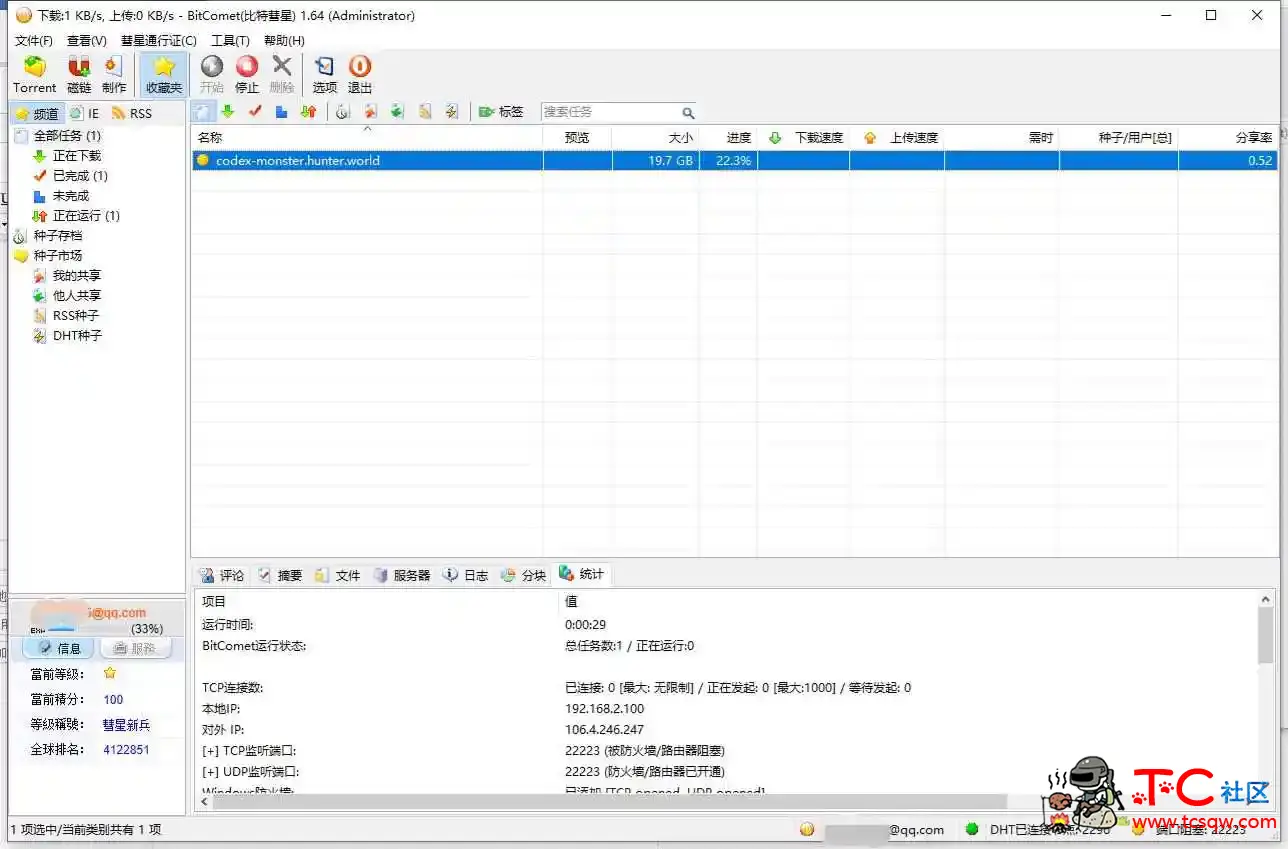Click the 删除 delete task icon
The height and width of the screenshot is (849, 1288).
[282, 75]
